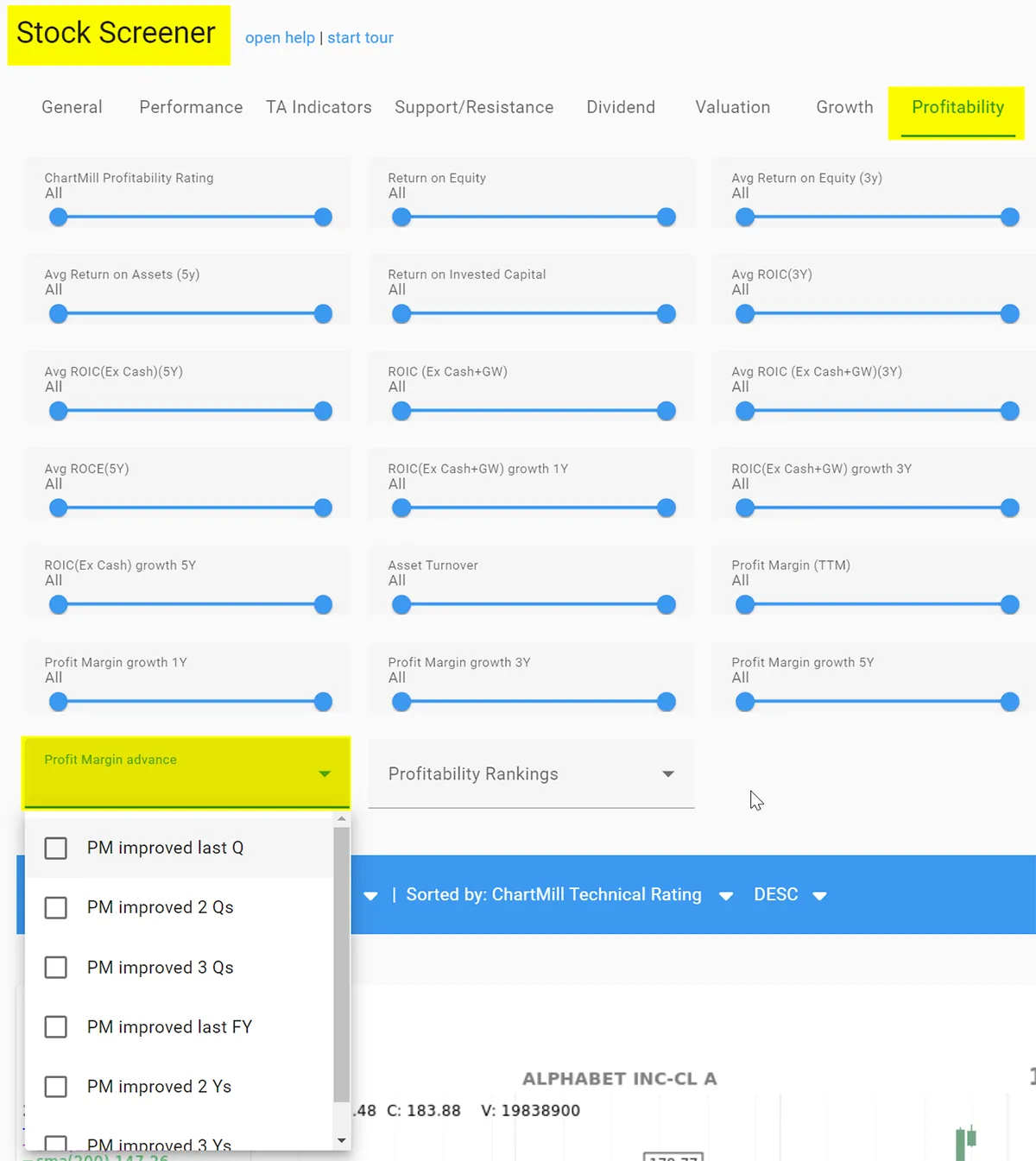Click the start tour link
The height and width of the screenshot is (1161, 1036).
(x=360, y=38)
